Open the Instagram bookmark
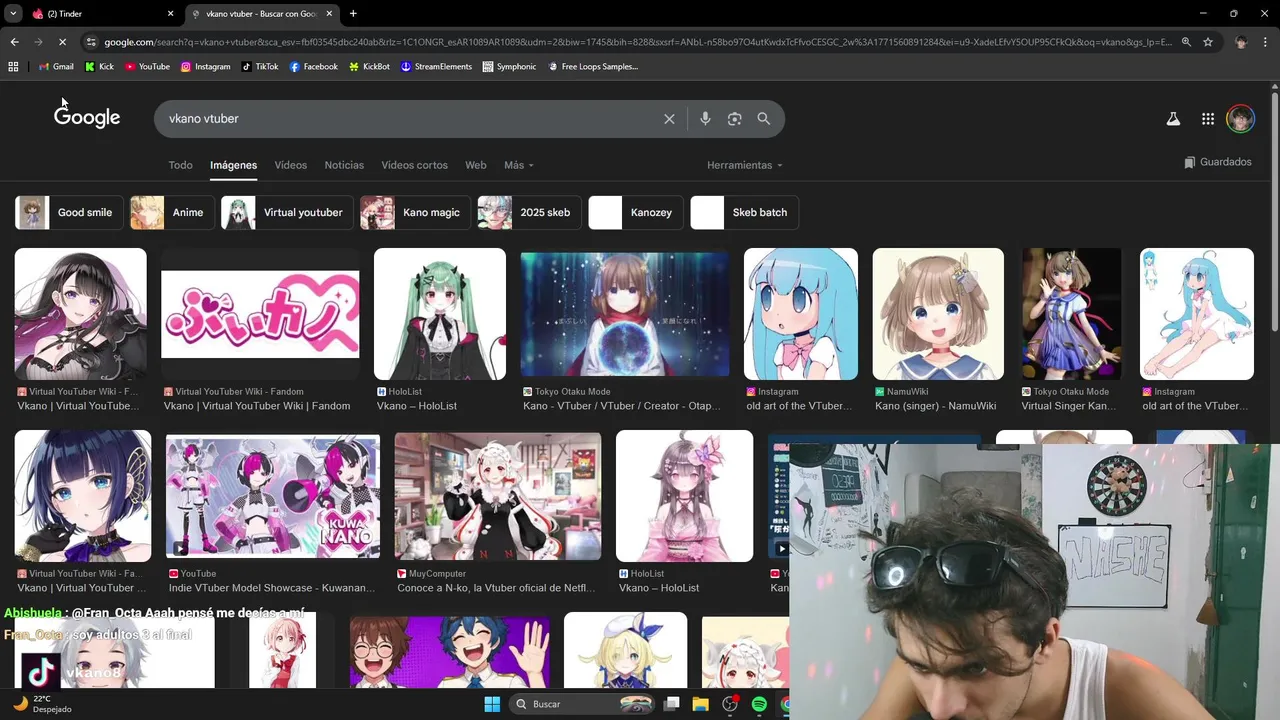This screenshot has width=1280, height=720. 205,67
